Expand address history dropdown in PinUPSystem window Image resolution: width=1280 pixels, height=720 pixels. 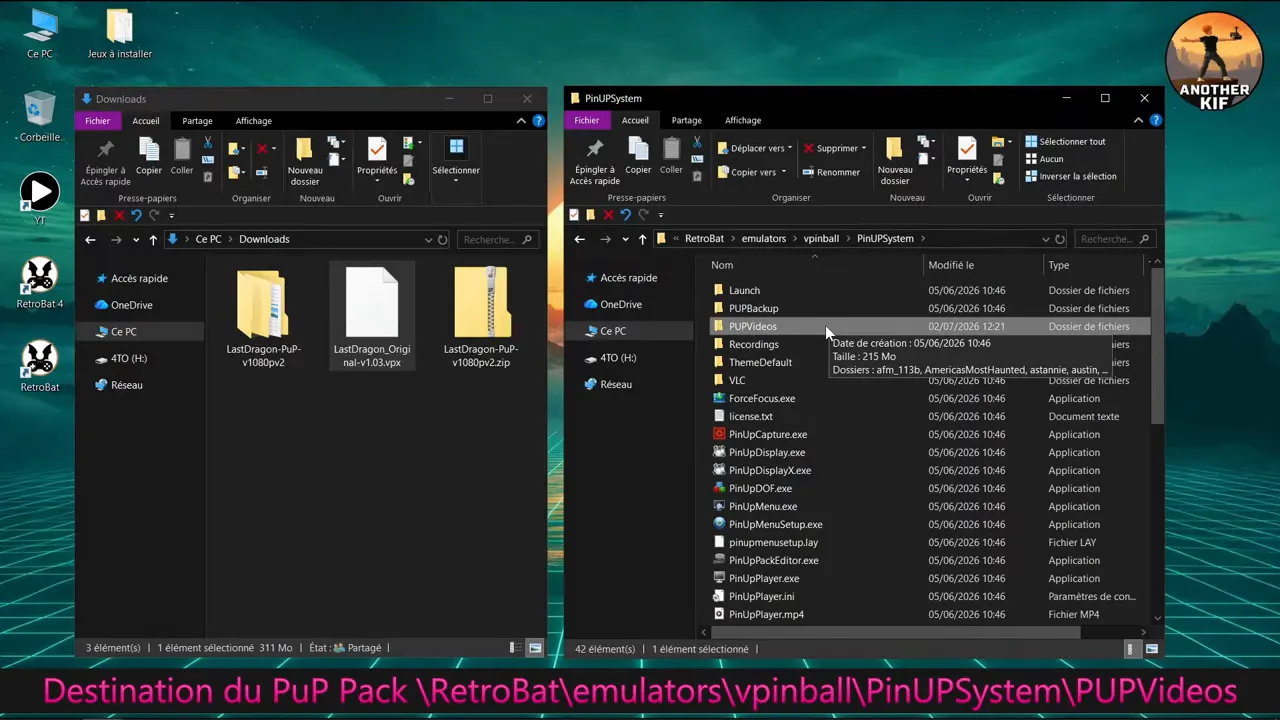coord(1045,239)
